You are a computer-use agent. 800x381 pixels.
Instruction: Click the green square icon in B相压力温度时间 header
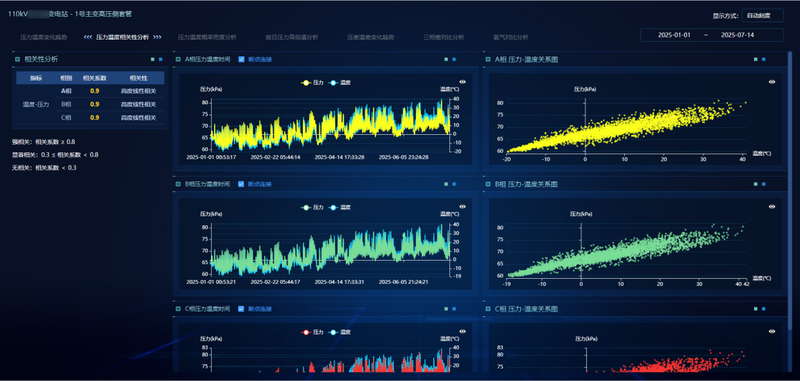coord(446,184)
